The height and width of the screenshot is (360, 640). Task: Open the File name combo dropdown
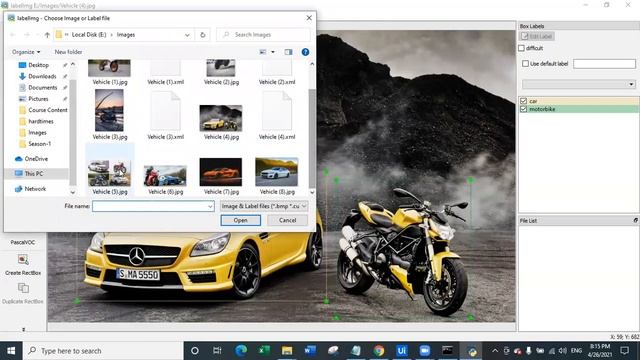210,206
